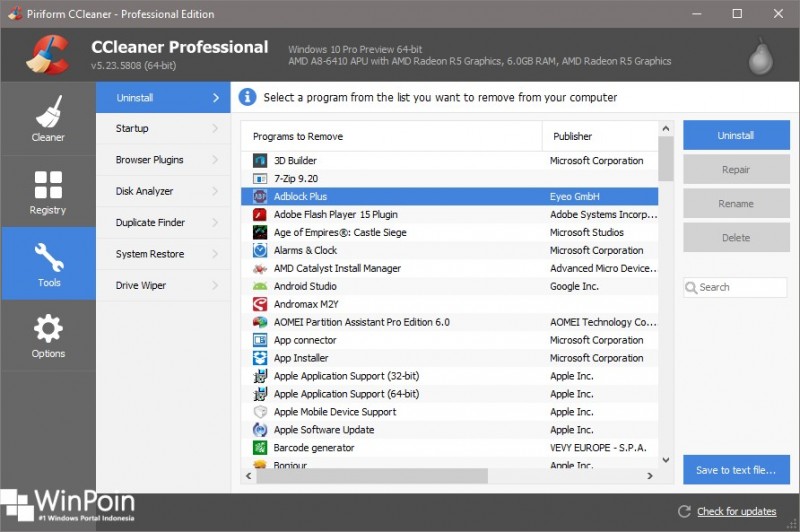The height and width of the screenshot is (532, 800).
Task: Click the horizontal scrollbar left arrow
Action: 248,476
